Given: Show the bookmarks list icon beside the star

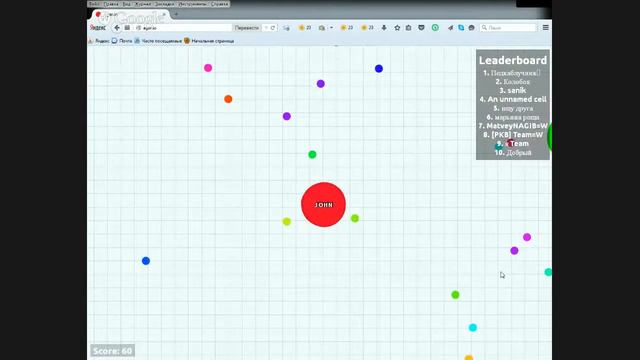Looking at the screenshot, I should [x=409, y=28].
